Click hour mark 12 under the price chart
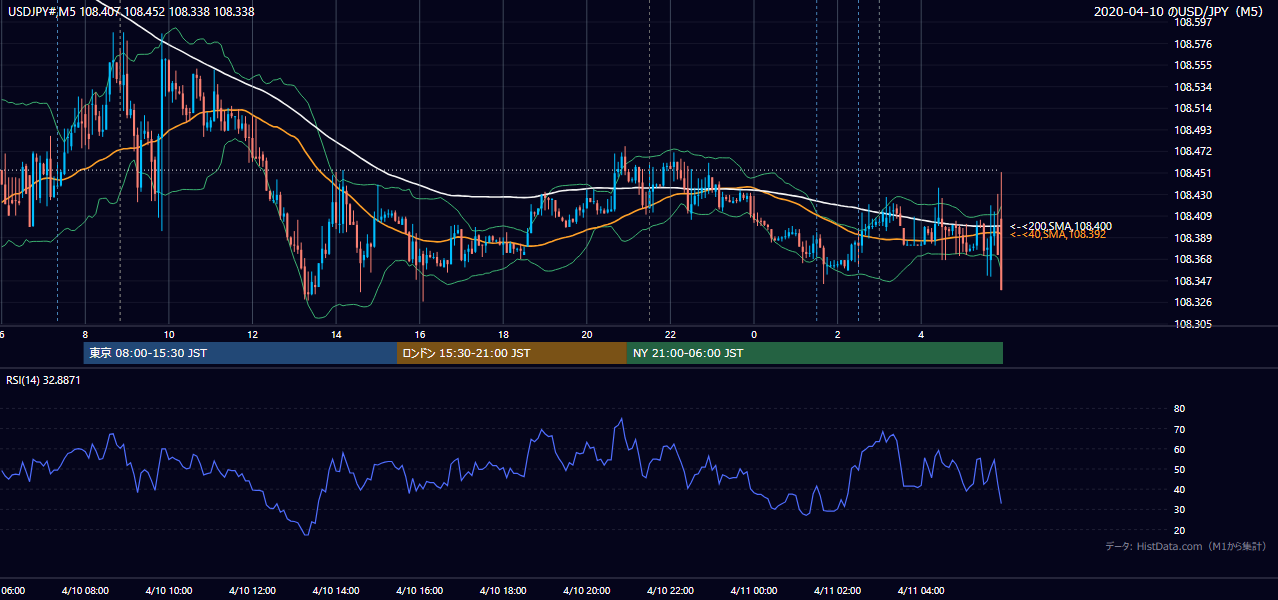The image size is (1278, 600). (252, 335)
